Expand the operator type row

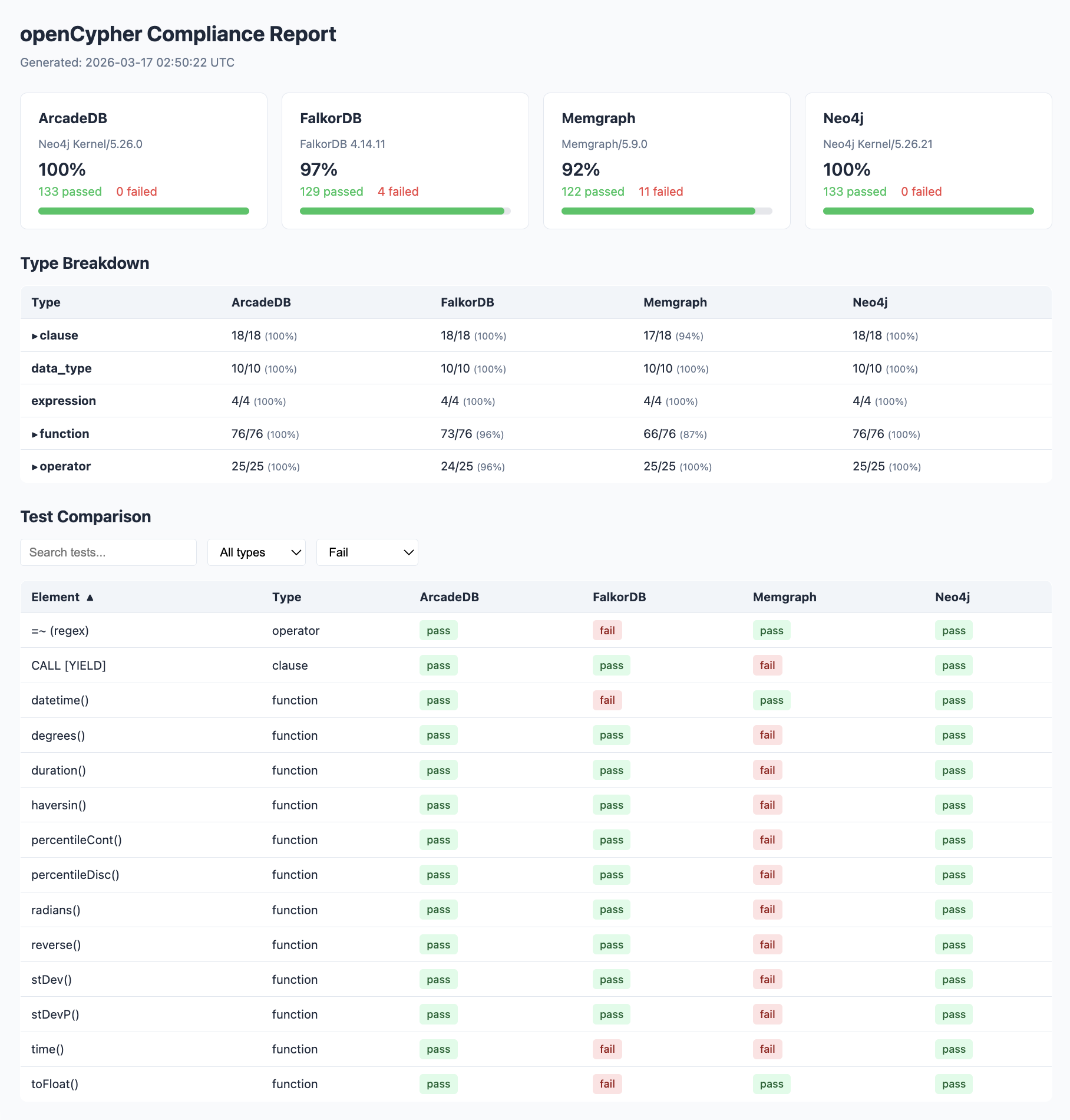pos(61,466)
